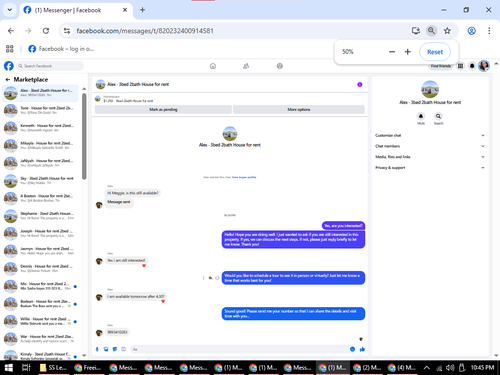The image size is (500, 375).
Task: Select the Messenger | Facebook tab
Action: (76, 10)
